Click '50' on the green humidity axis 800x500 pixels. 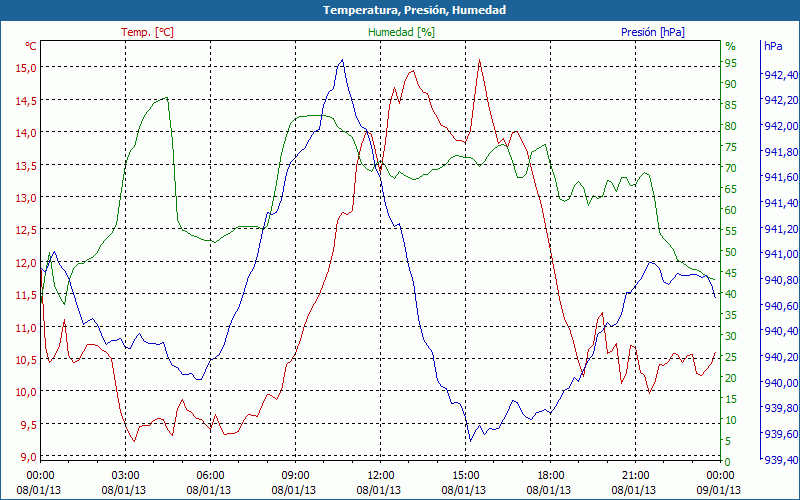click(x=731, y=252)
